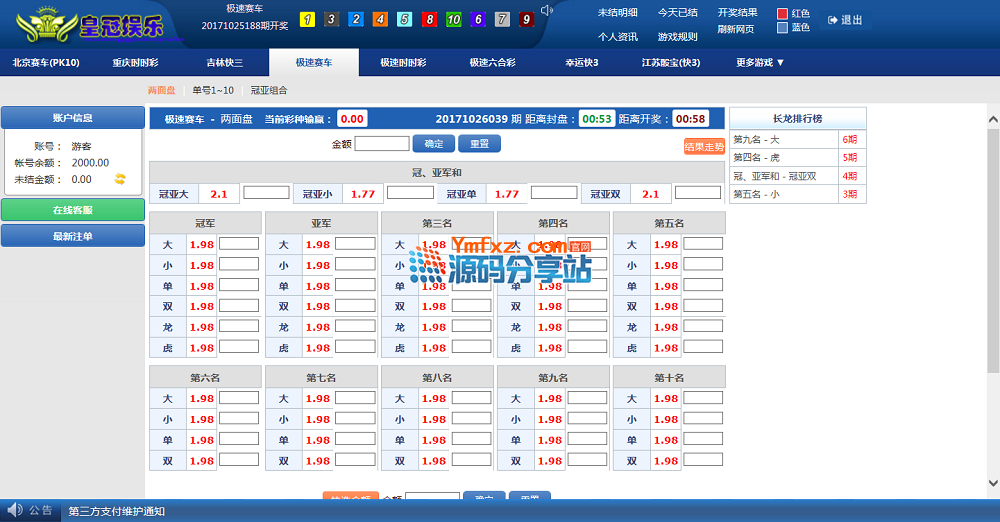The image size is (1000, 522).
Task: Open the 开奖结果 link
Action: [737, 13]
